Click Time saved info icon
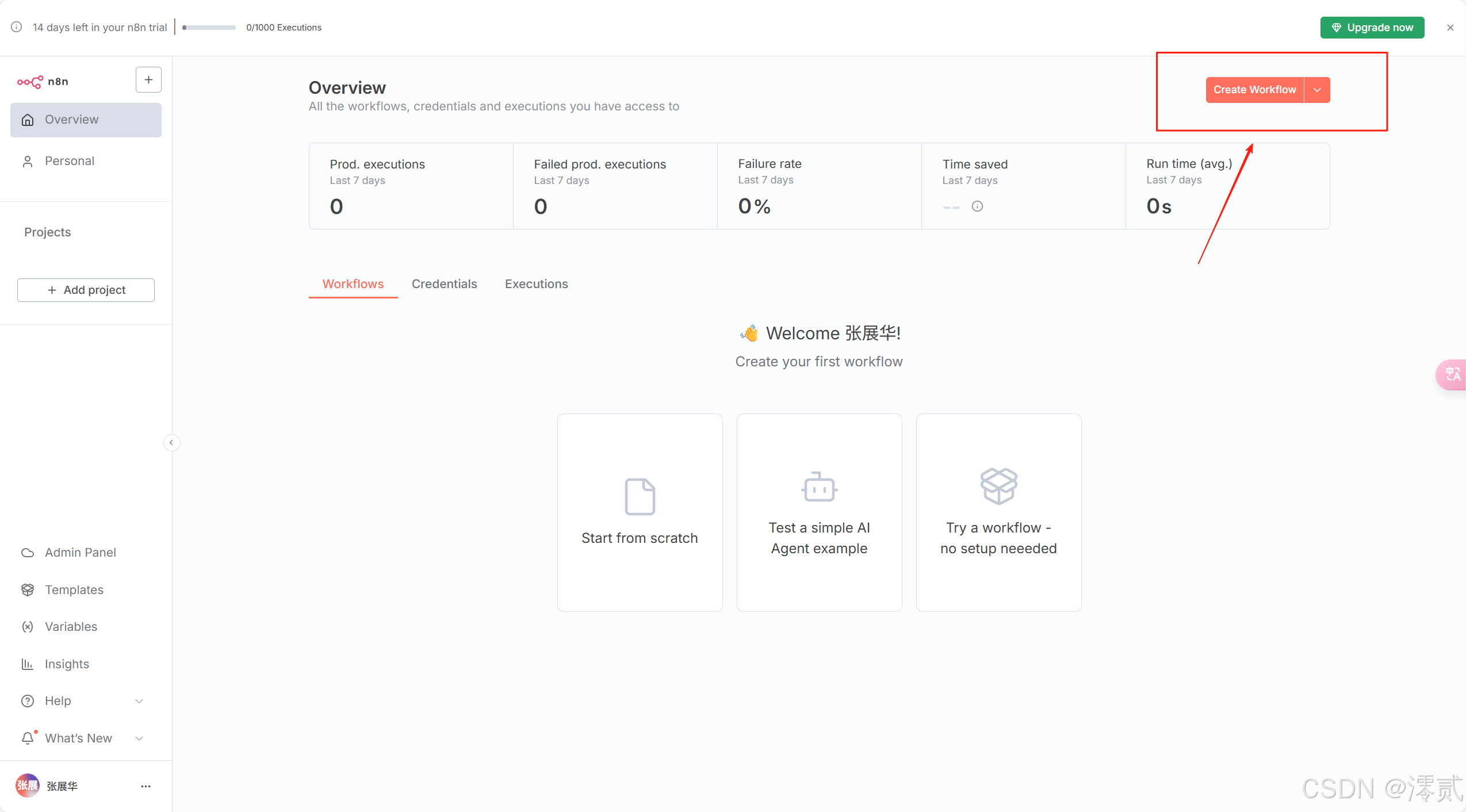1466x812 pixels. click(977, 206)
